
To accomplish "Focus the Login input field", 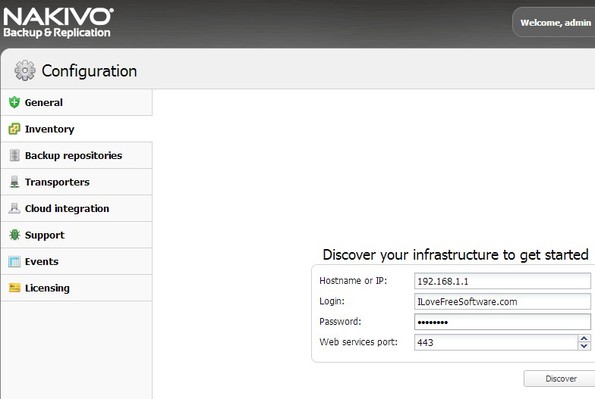I will point(502,302).
